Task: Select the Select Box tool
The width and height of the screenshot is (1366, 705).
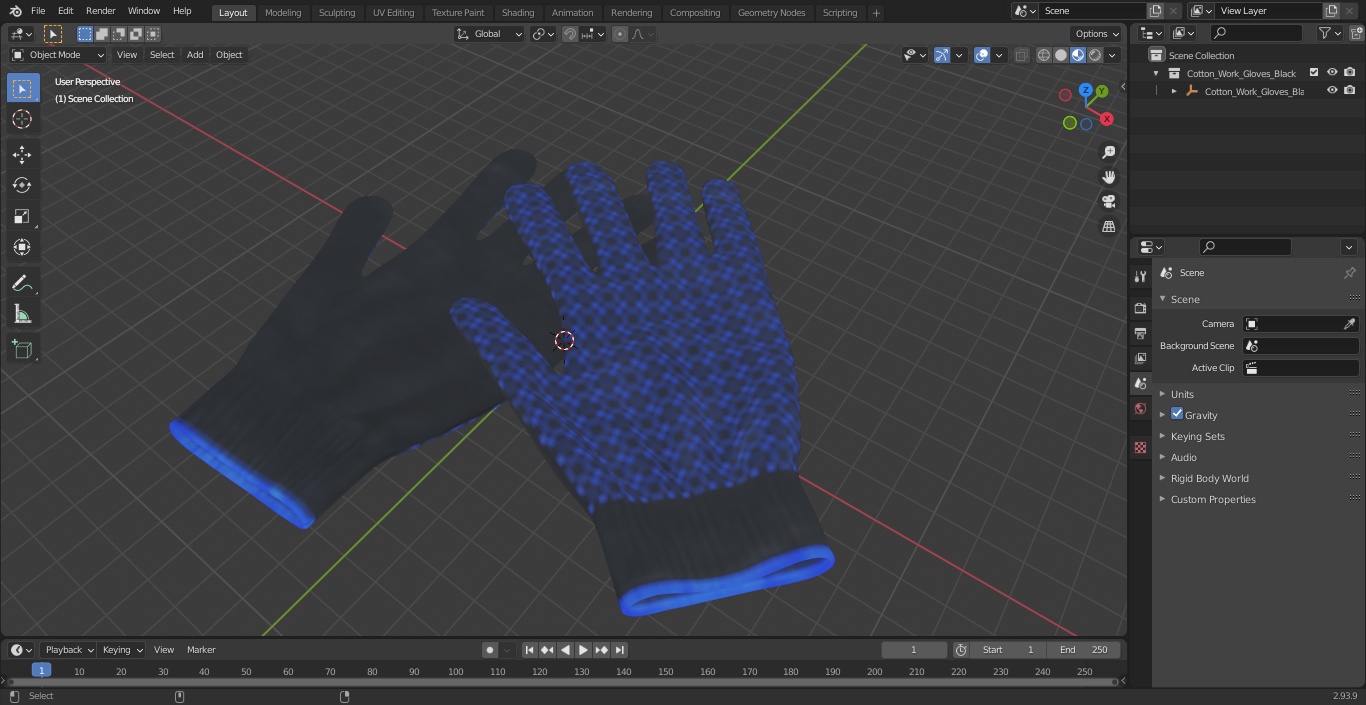Action: pos(22,88)
